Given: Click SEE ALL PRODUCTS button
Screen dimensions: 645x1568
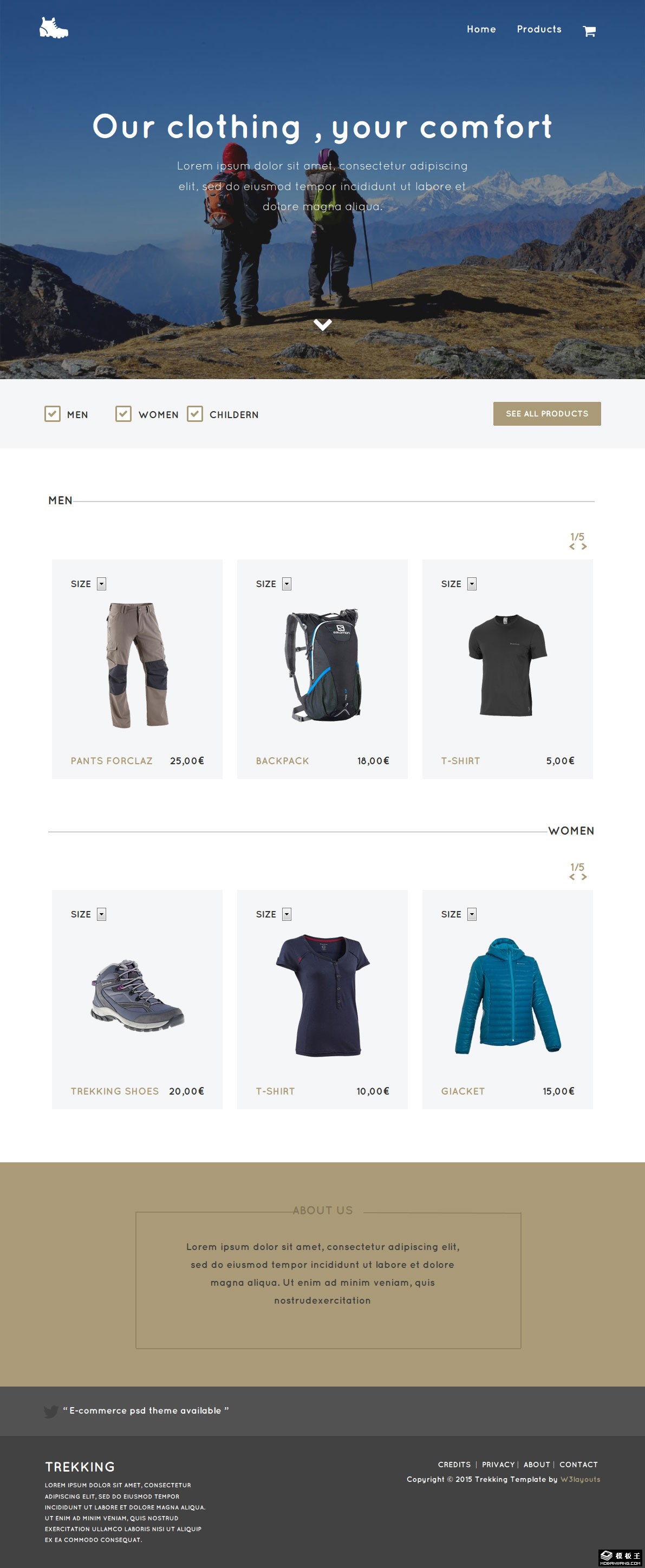Looking at the screenshot, I should [547, 414].
